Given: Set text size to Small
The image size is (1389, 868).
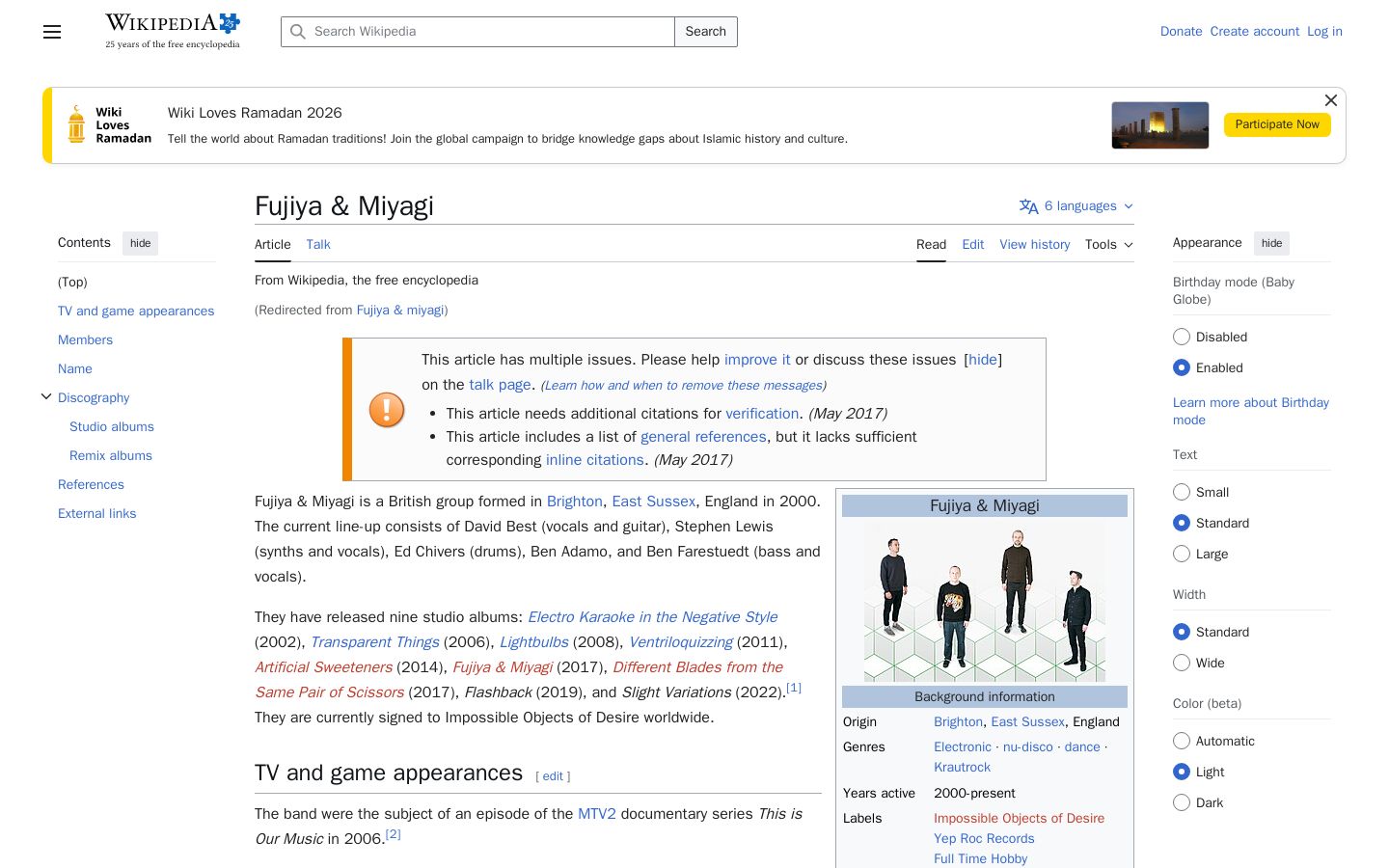Looking at the screenshot, I should click(x=1182, y=492).
